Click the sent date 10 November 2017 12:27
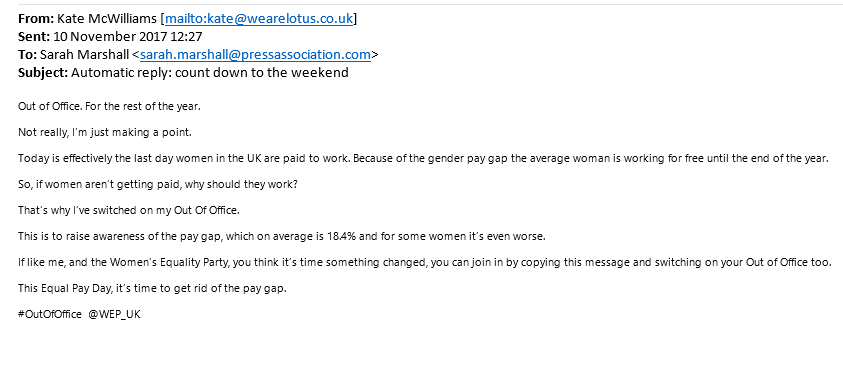The height and width of the screenshot is (384, 843). (128, 37)
